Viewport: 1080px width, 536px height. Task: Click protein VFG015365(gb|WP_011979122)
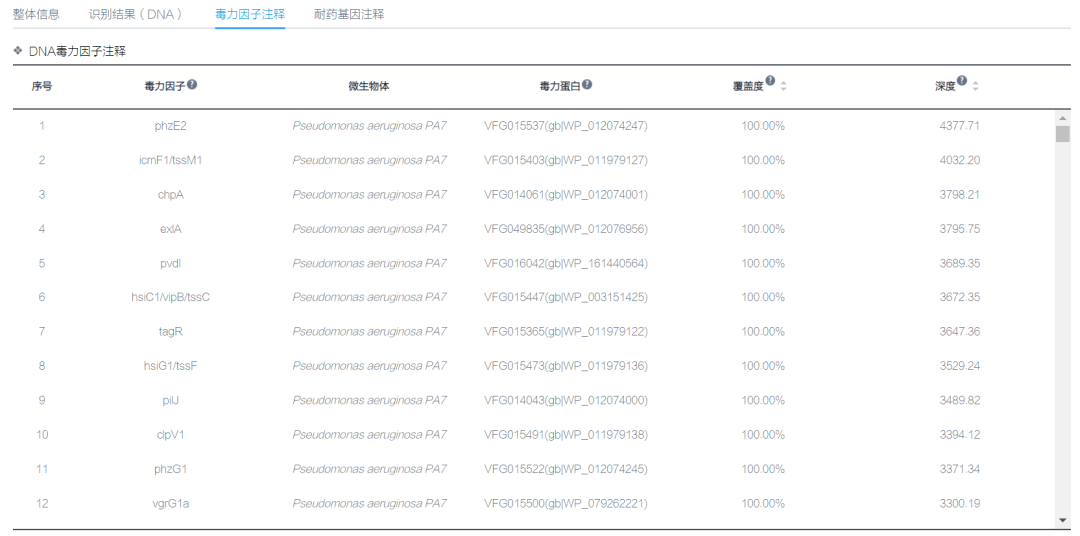pos(565,332)
